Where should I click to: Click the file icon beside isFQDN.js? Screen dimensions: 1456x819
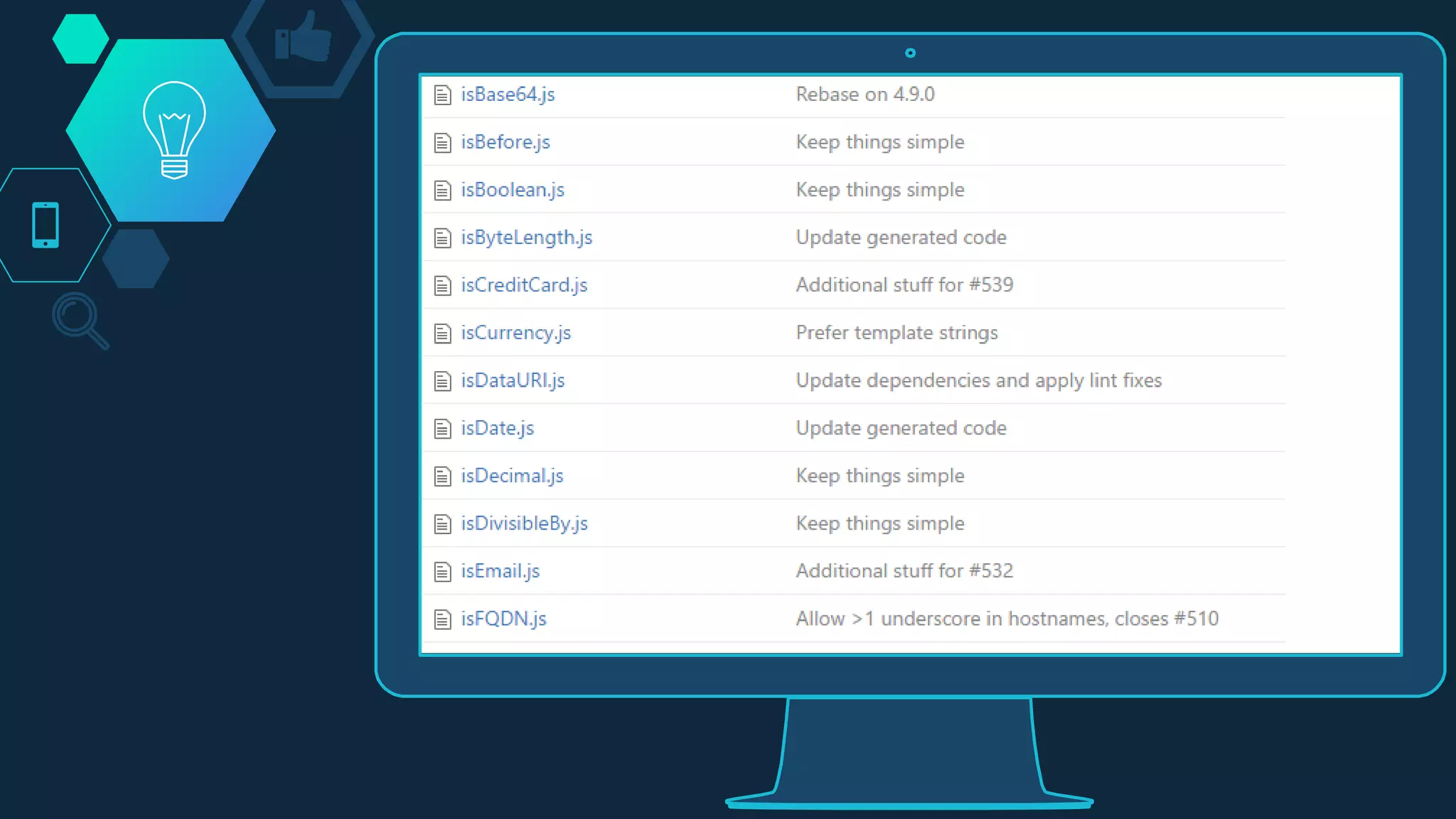(442, 619)
